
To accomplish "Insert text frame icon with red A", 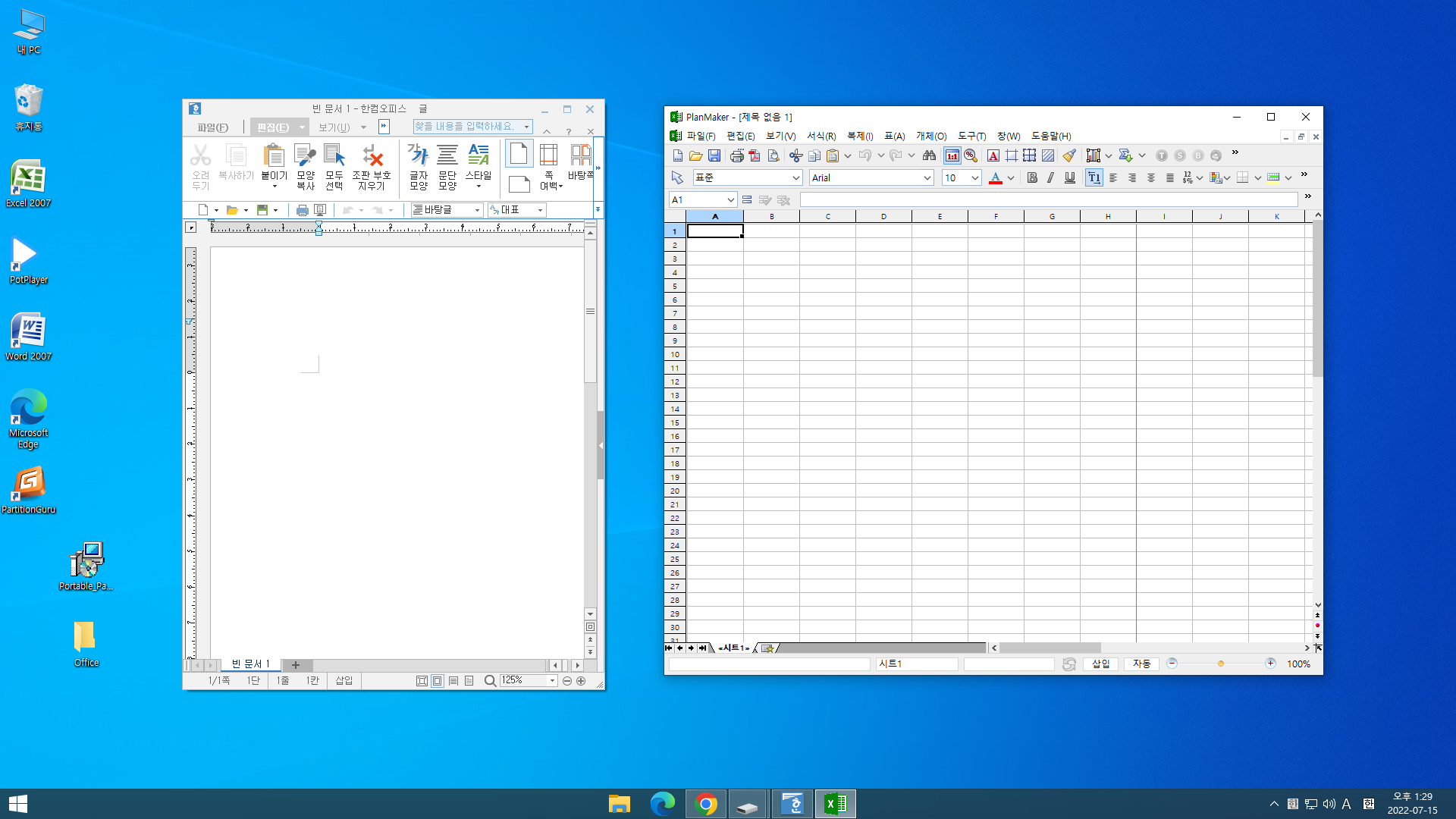I will tap(993, 155).
